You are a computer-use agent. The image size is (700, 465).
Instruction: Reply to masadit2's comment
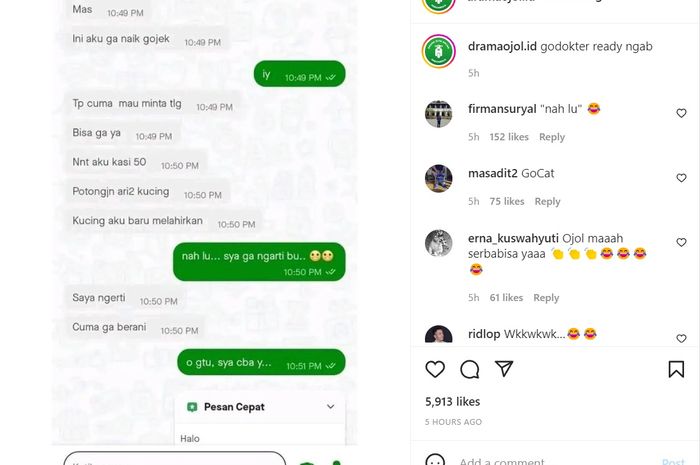547,202
